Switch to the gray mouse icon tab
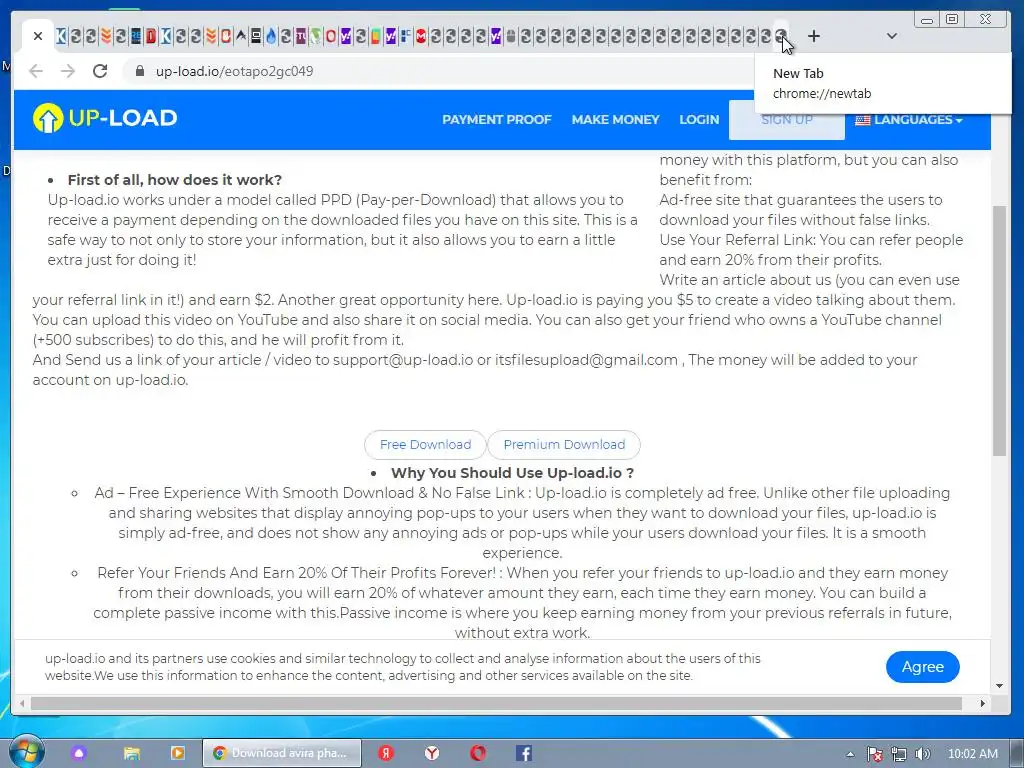Viewport: 1024px width, 768px height. tap(510, 36)
